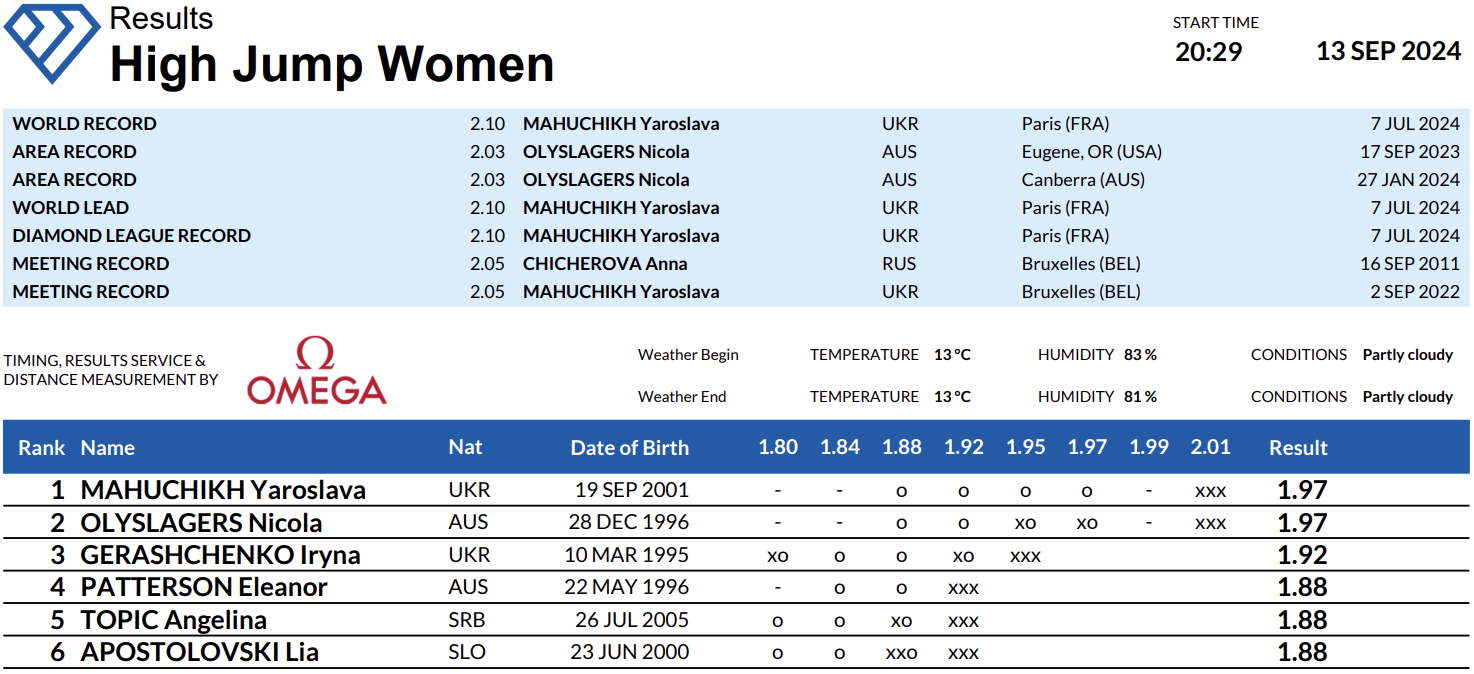Viewport: 1474px width, 674px height.
Task: Click TOPIC Angelina's name
Action: tap(173, 620)
